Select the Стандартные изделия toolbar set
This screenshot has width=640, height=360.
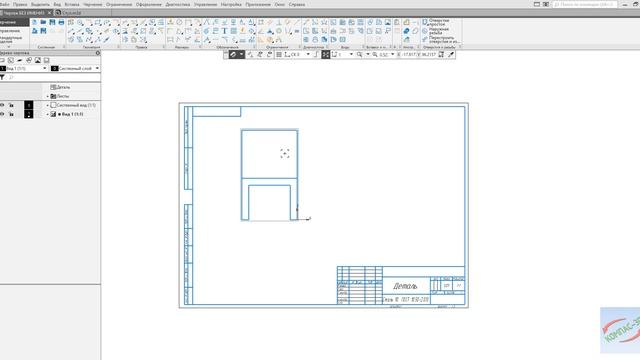pyautogui.click(x=11, y=40)
